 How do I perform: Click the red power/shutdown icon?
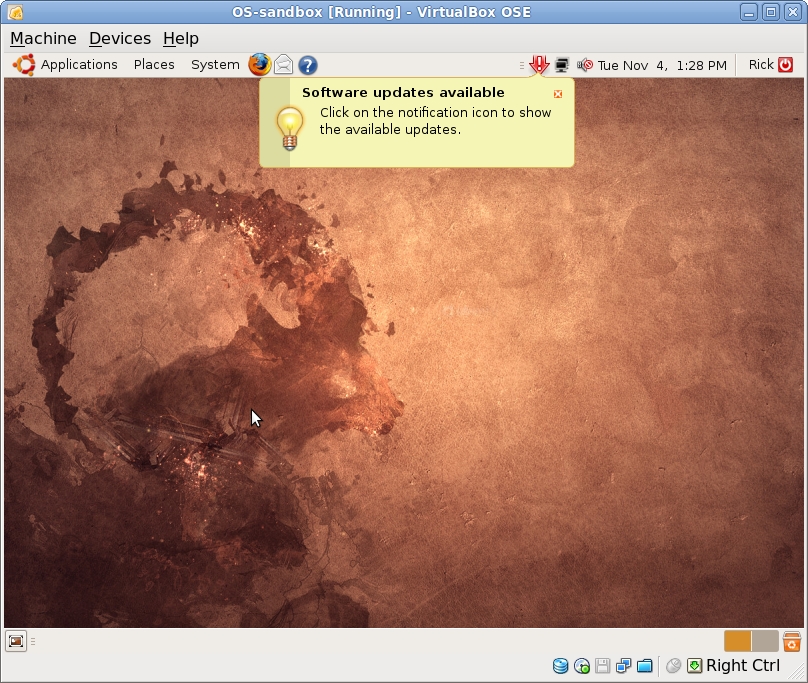(x=785, y=65)
